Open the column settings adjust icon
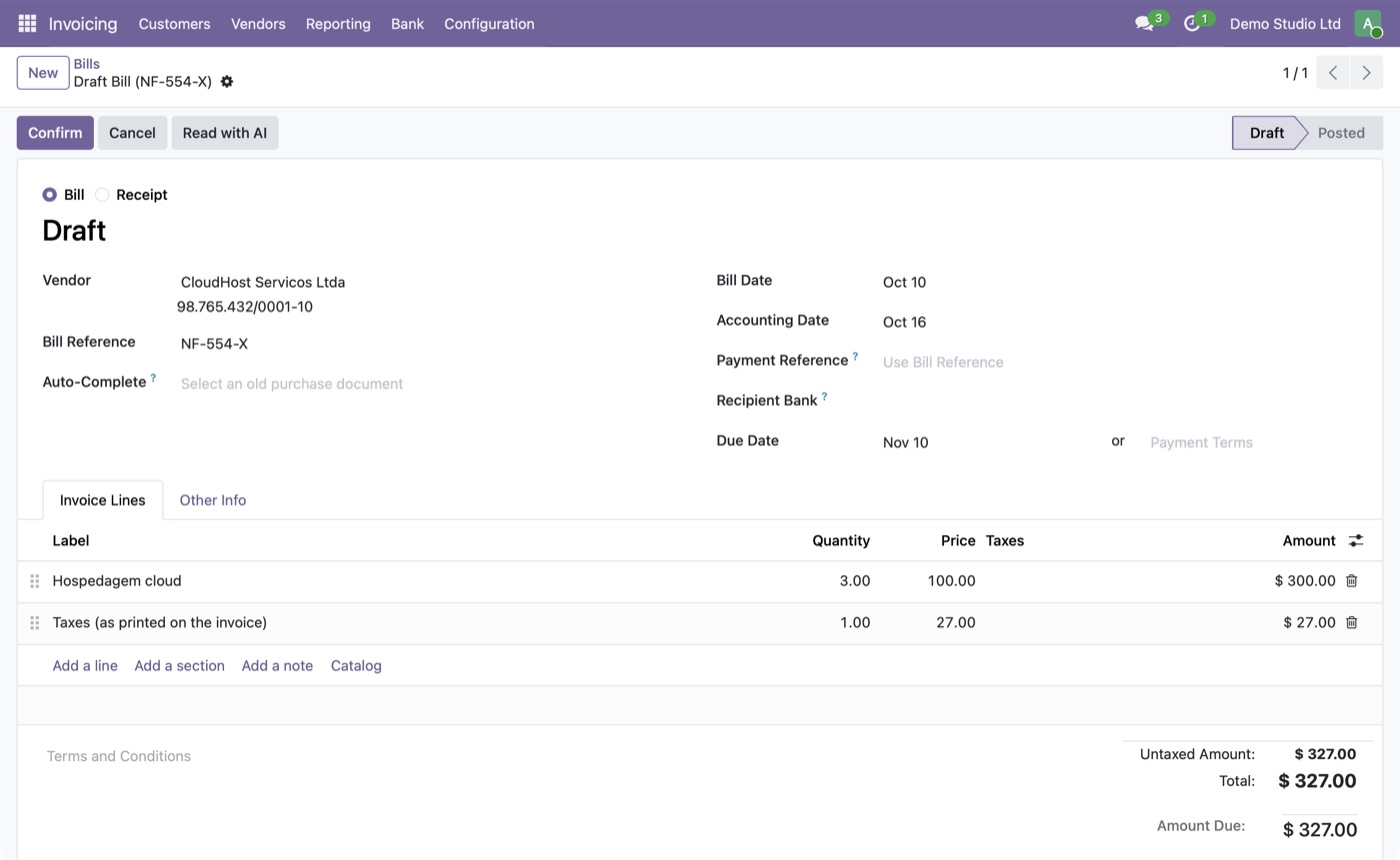This screenshot has height=860, width=1400. coord(1356,541)
